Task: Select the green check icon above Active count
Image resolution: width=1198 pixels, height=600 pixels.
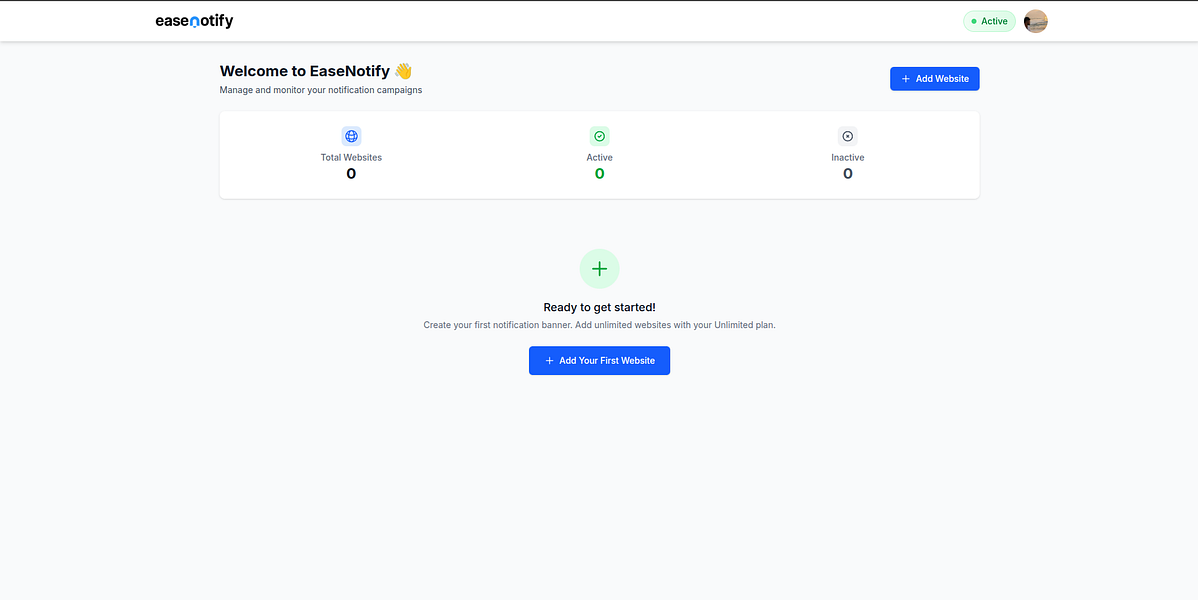Action: click(599, 136)
